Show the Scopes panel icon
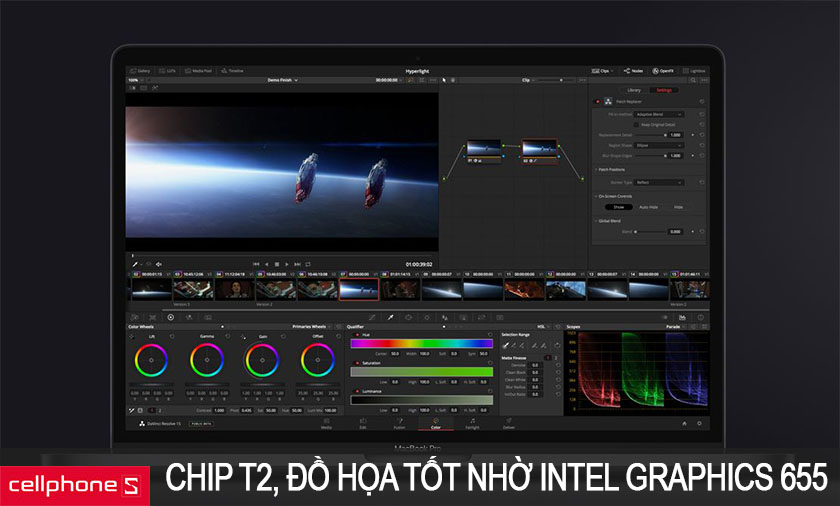Image resolution: width=840 pixels, height=506 pixels. click(682, 318)
